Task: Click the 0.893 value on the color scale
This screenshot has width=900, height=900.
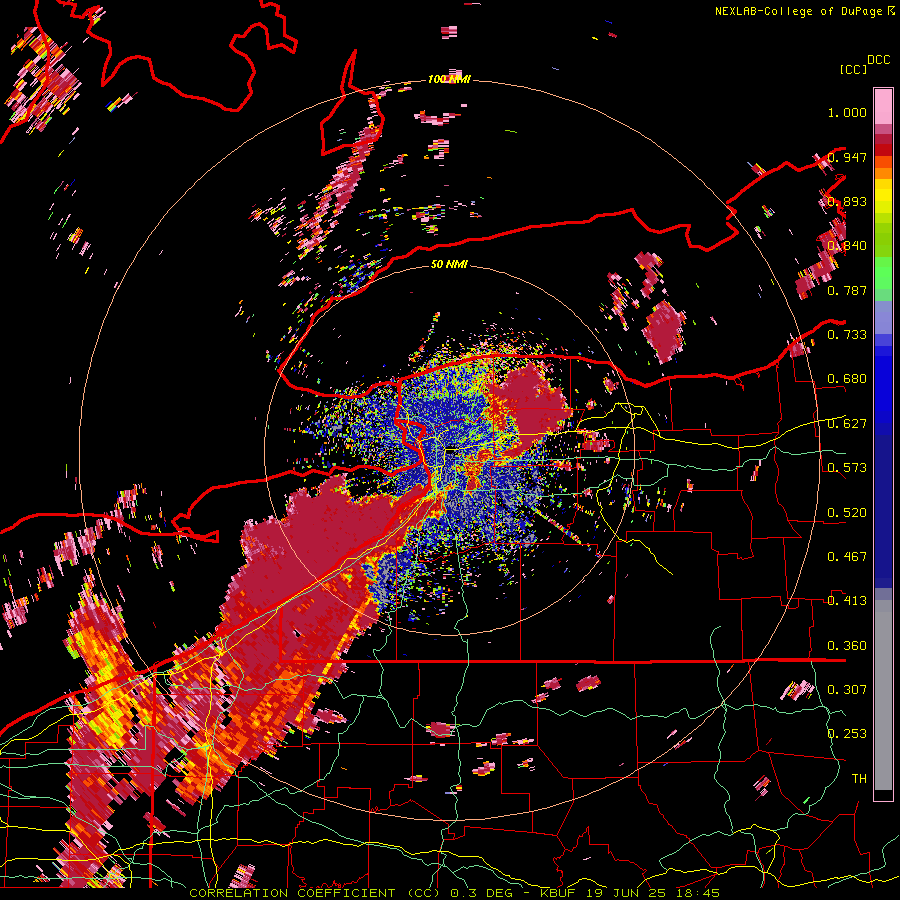Action: click(847, 201)
